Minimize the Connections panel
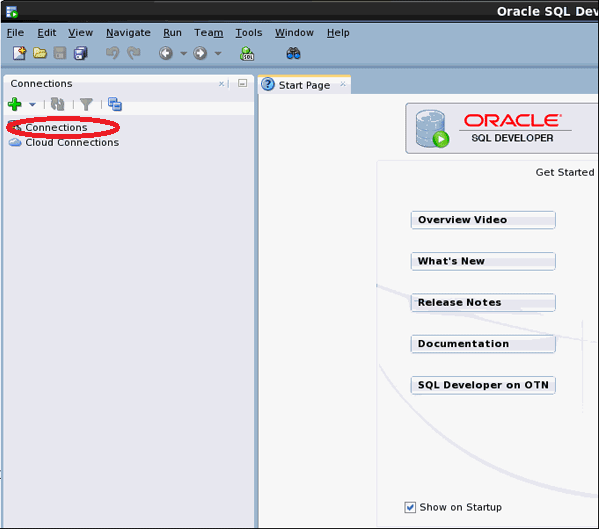Image resolution: width=599 pixels, height=529 pixels. click(x=242, y=83)
